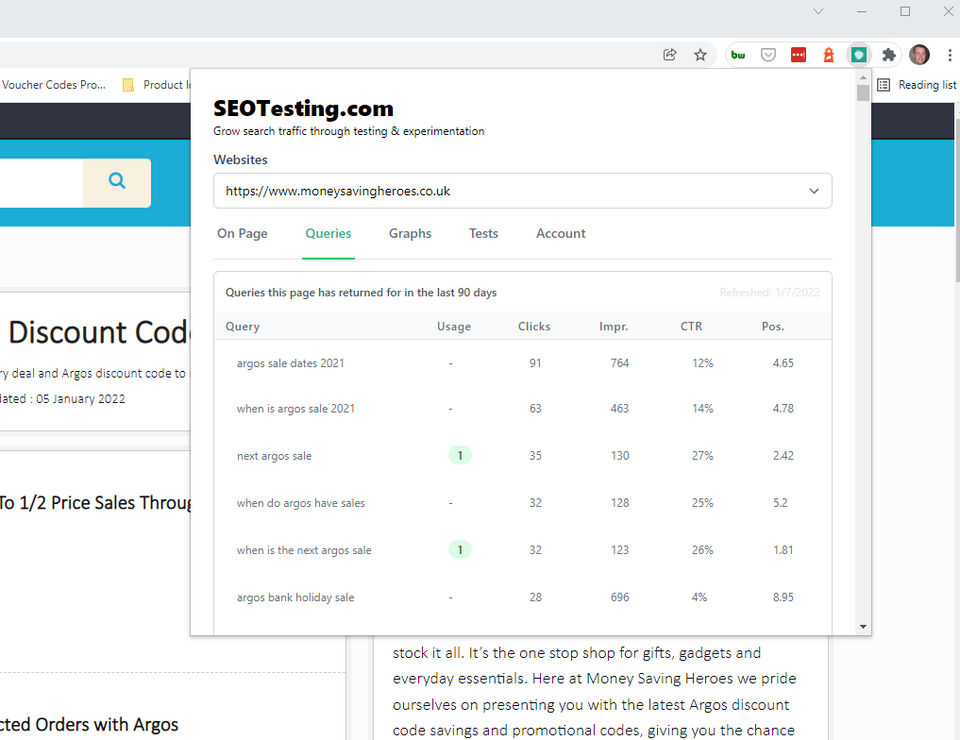
Task: Select query 'argos sale dates 2021'
Action: [290, 363]
